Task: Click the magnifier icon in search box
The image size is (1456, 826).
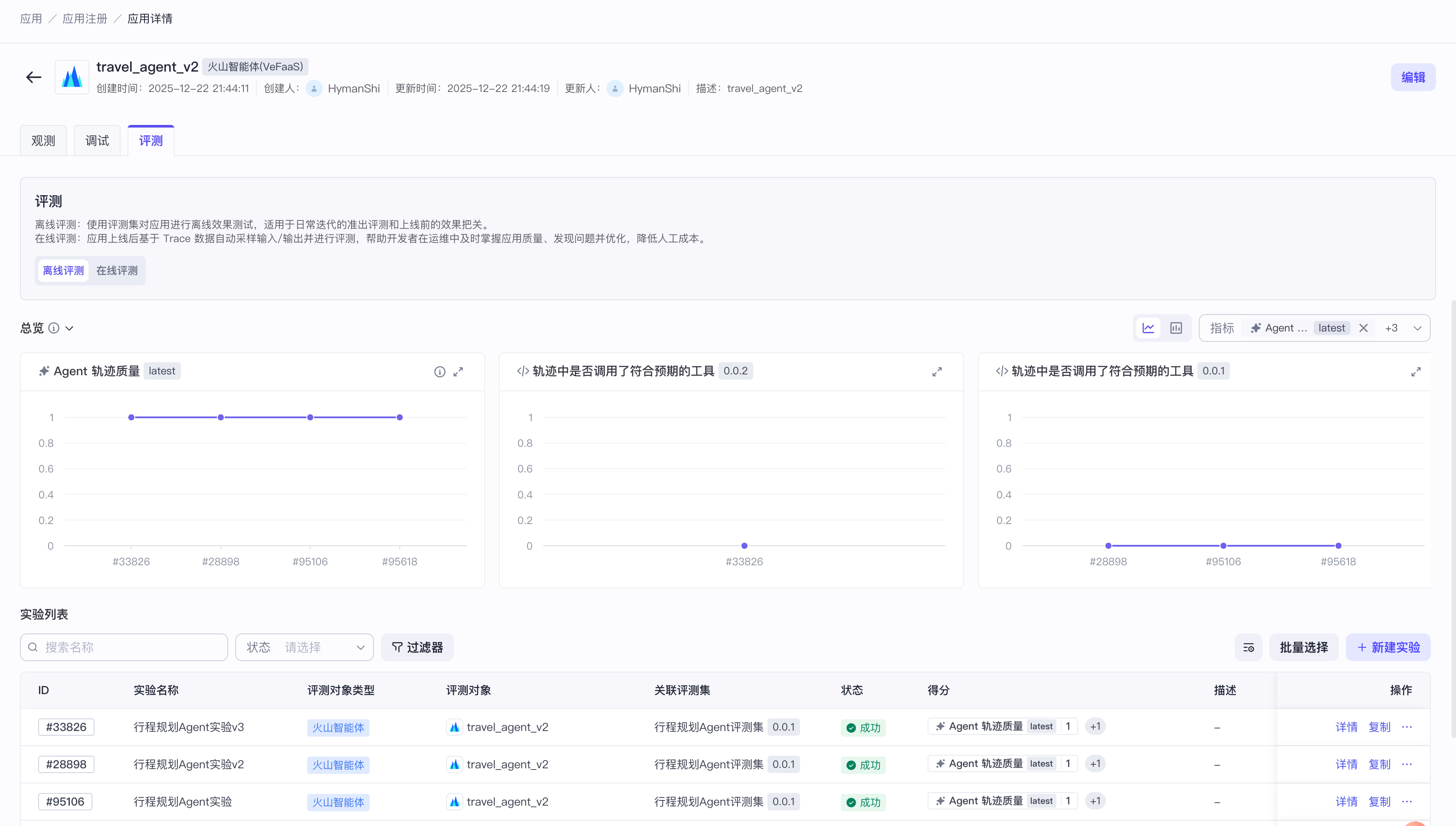Action: tap(33, 647)
